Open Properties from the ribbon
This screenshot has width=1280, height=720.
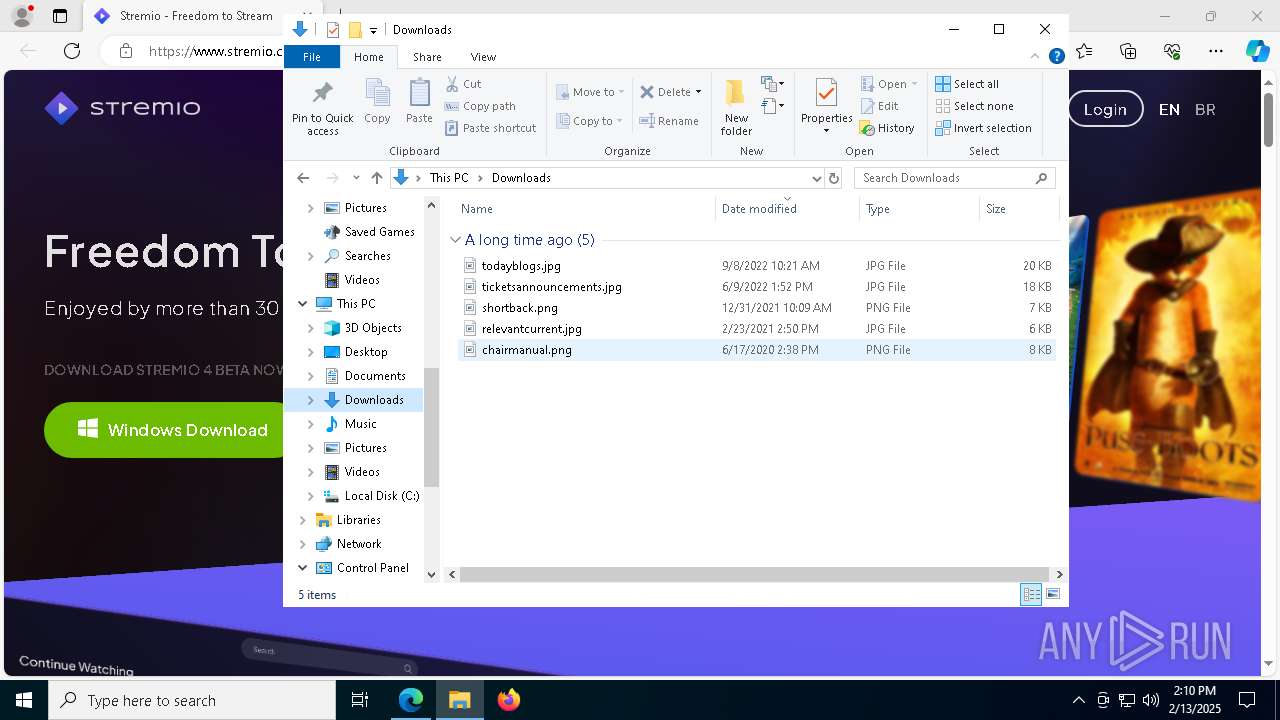click(x=826, y=106)
